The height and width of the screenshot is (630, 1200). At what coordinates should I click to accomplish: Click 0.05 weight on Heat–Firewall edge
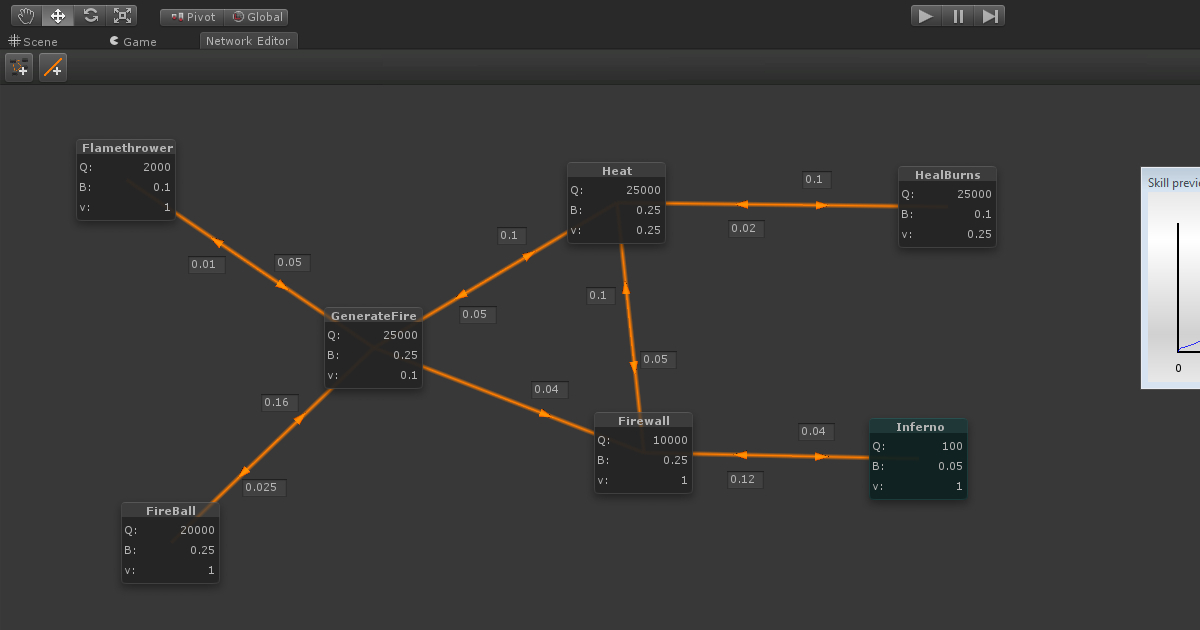[659, 360]
